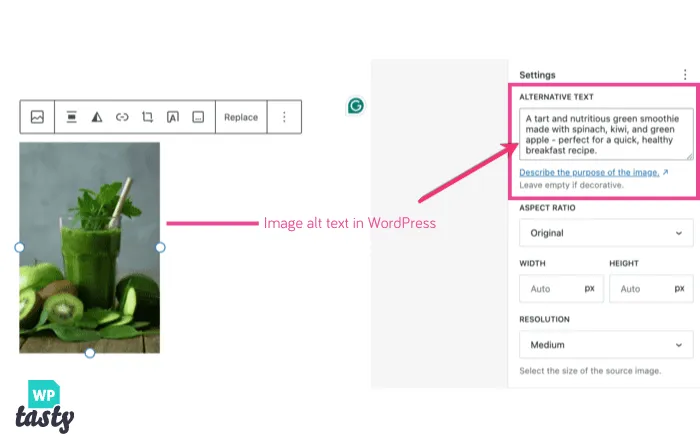Click the px unit of Height
700x447 pixels.
[x=679, y=288]
